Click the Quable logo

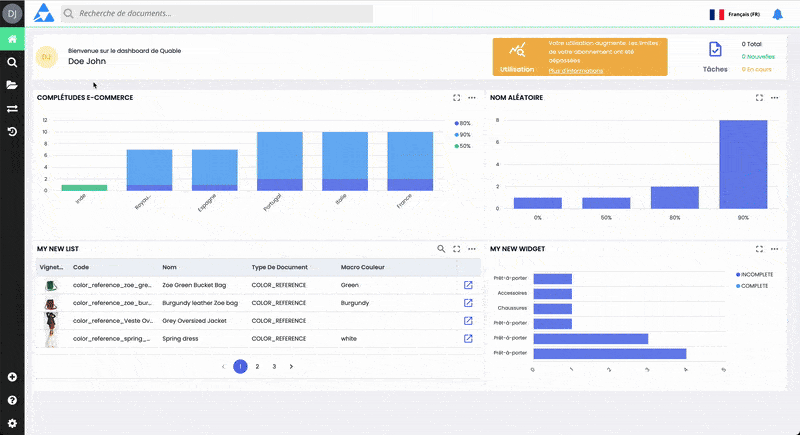[44, 13]
